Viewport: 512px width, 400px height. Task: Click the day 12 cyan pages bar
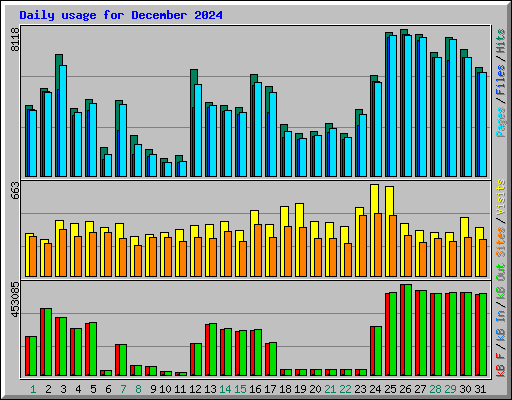tap(198, 130)
